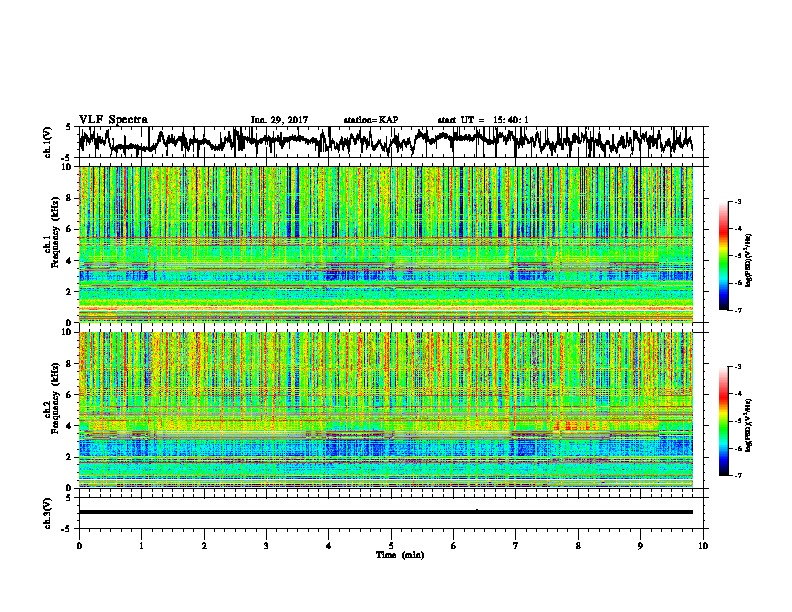Click the "ch.3(V)" axis label
This screenshot has width=792, height=612.
[47, 513]
